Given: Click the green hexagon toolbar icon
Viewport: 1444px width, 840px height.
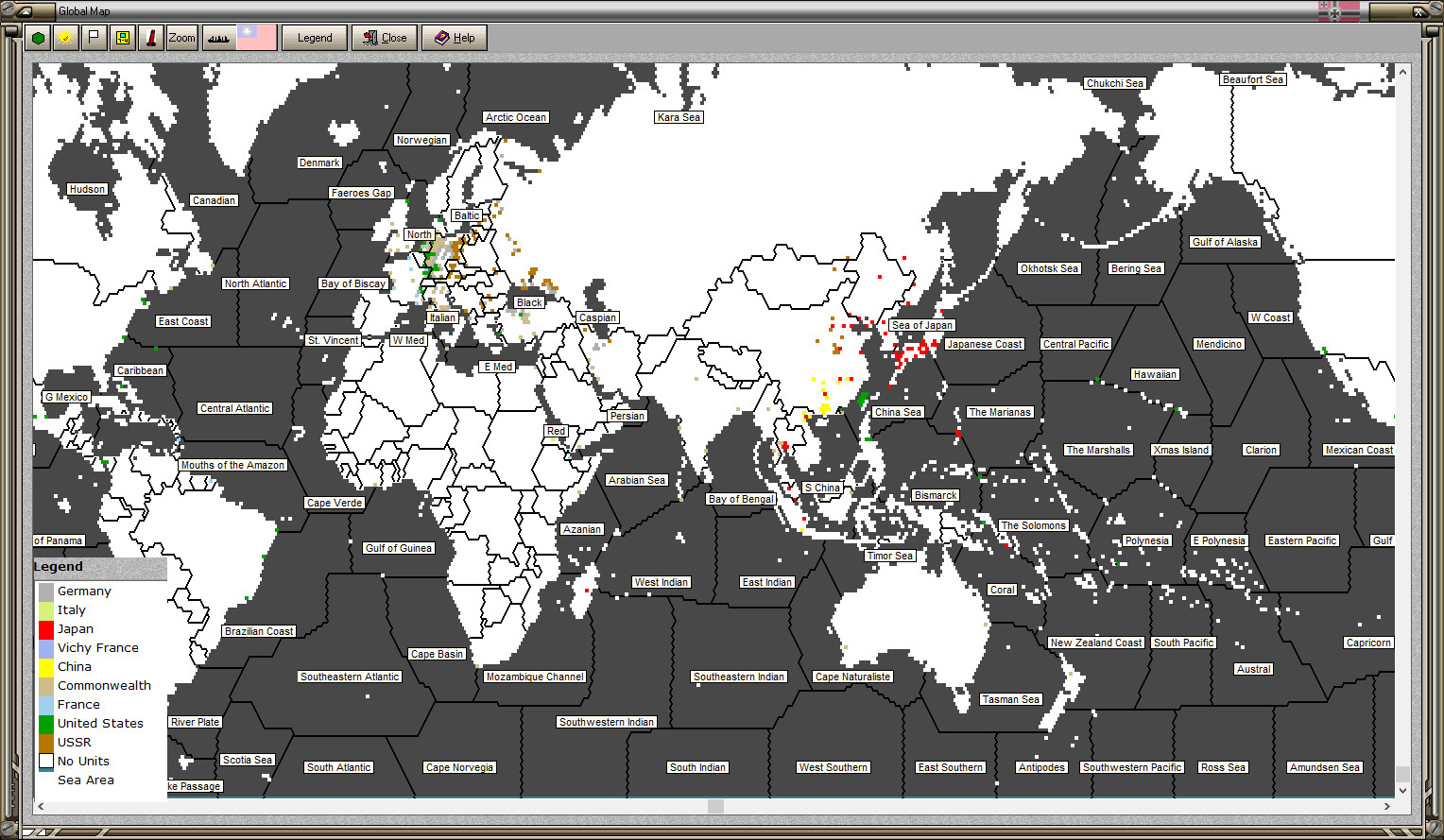Looking at the screenshot, I should [38, 38].
